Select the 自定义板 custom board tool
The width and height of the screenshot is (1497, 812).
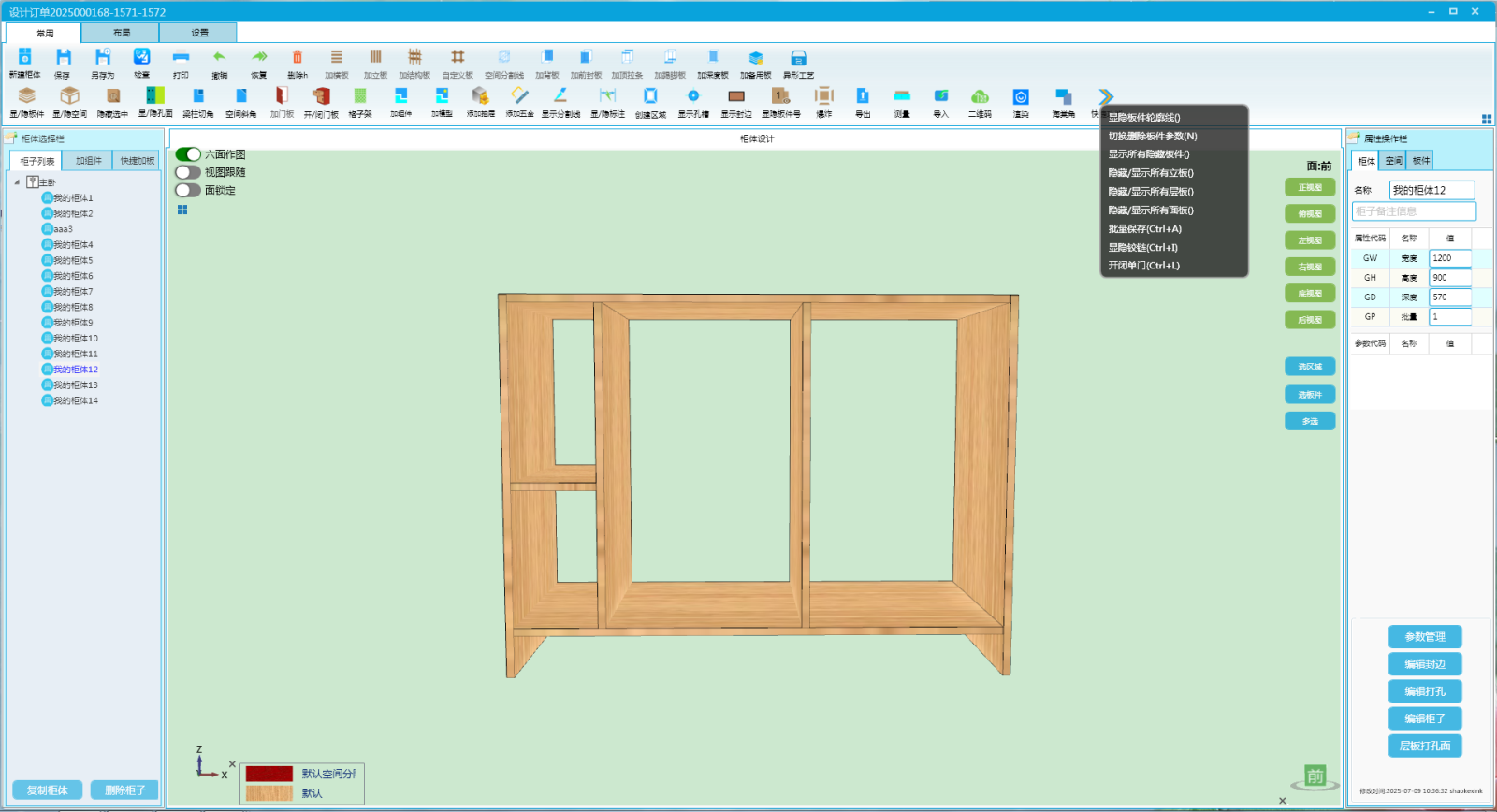(458, 58)
